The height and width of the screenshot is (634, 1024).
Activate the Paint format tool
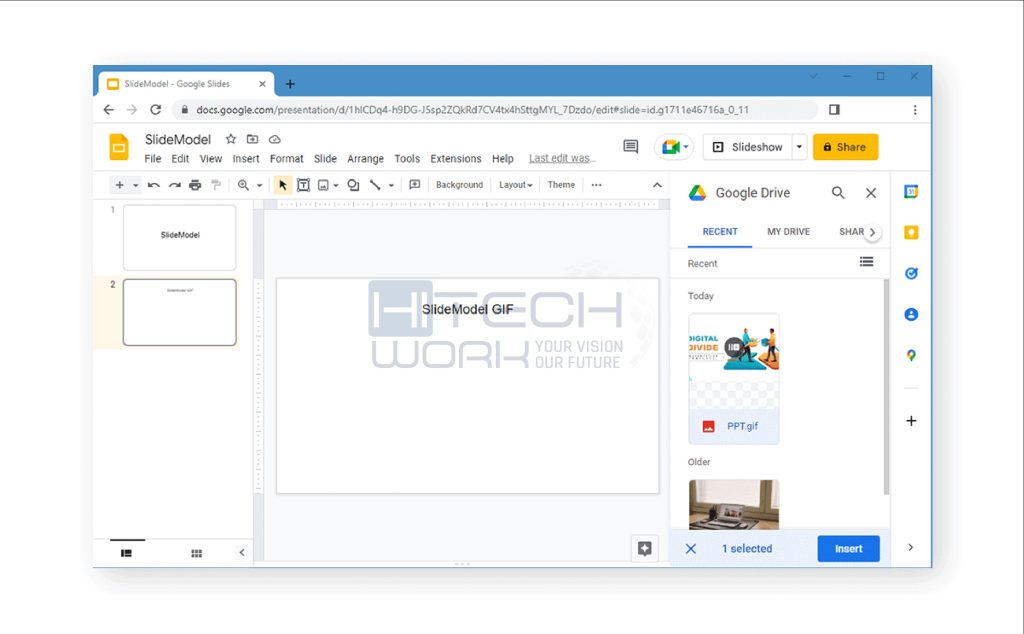pos(216,185)
